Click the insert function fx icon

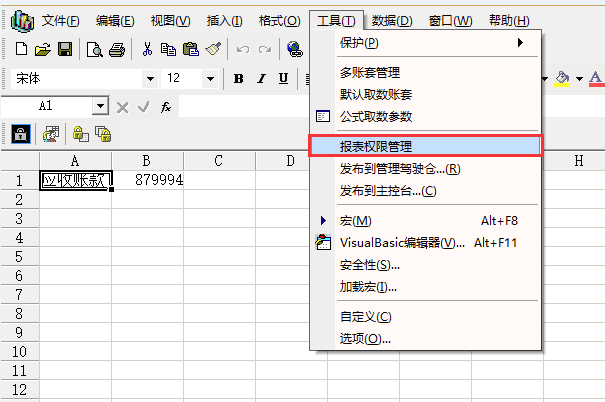coord(166,106)
